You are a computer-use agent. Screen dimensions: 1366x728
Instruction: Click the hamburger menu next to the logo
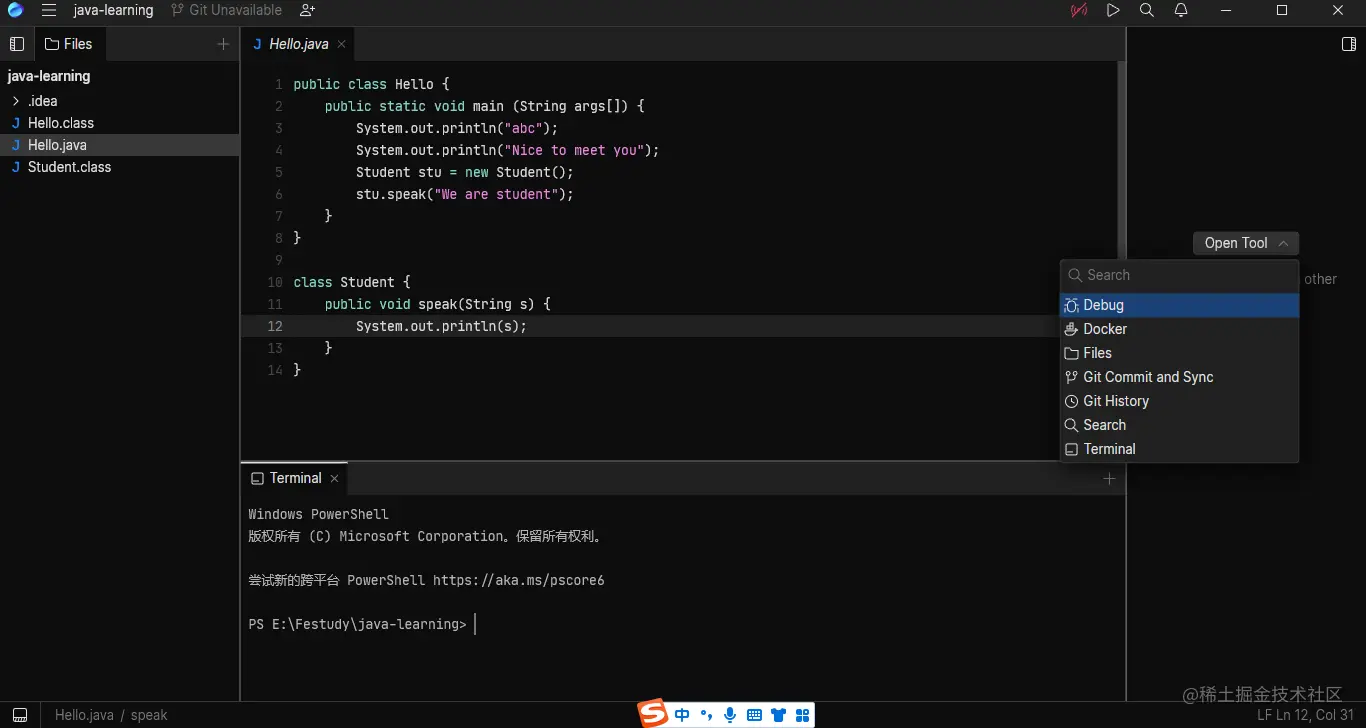click(x=48, y=11)
